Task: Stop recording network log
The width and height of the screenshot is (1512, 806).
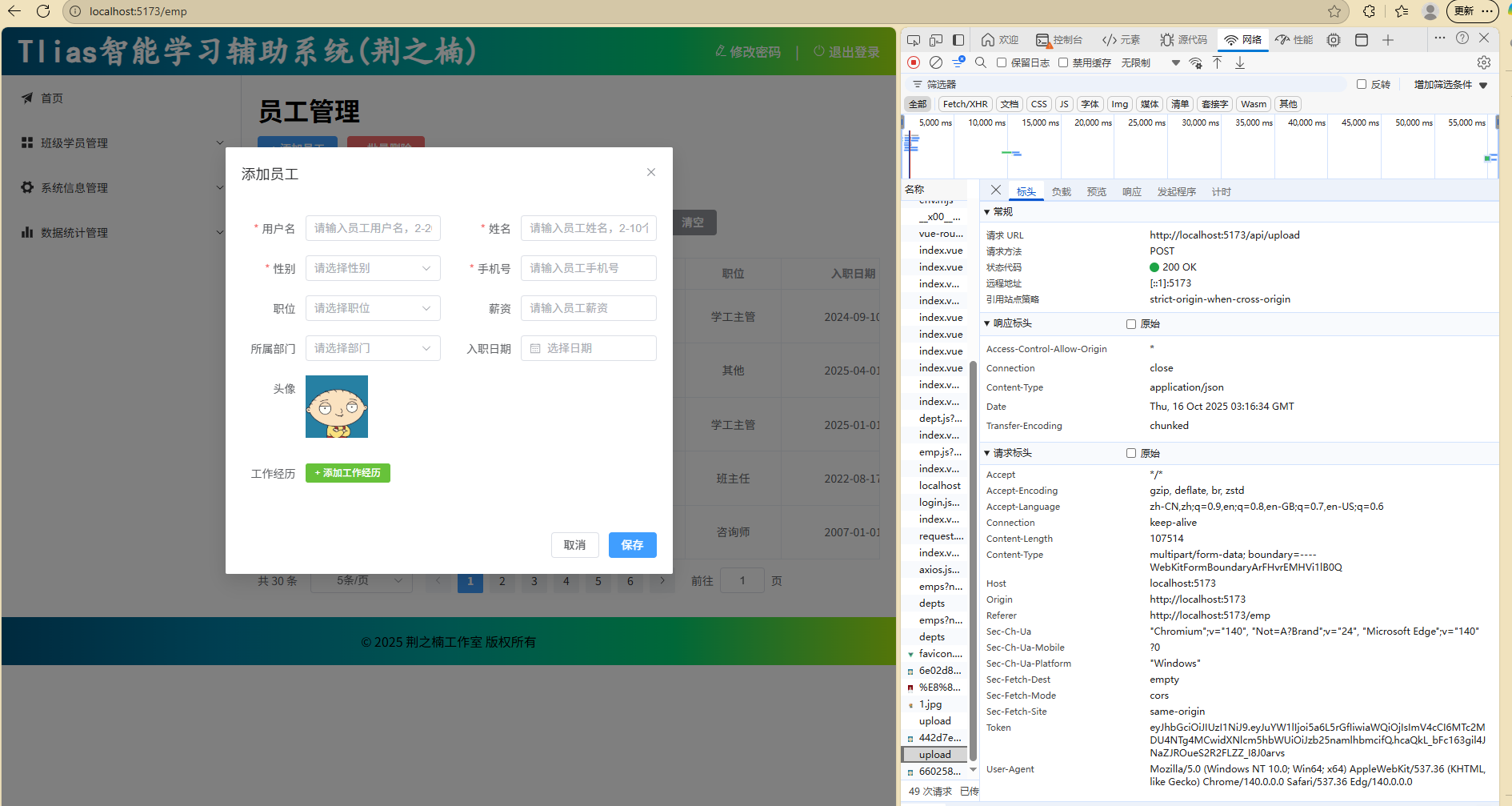Action: [x=914, y=62]
